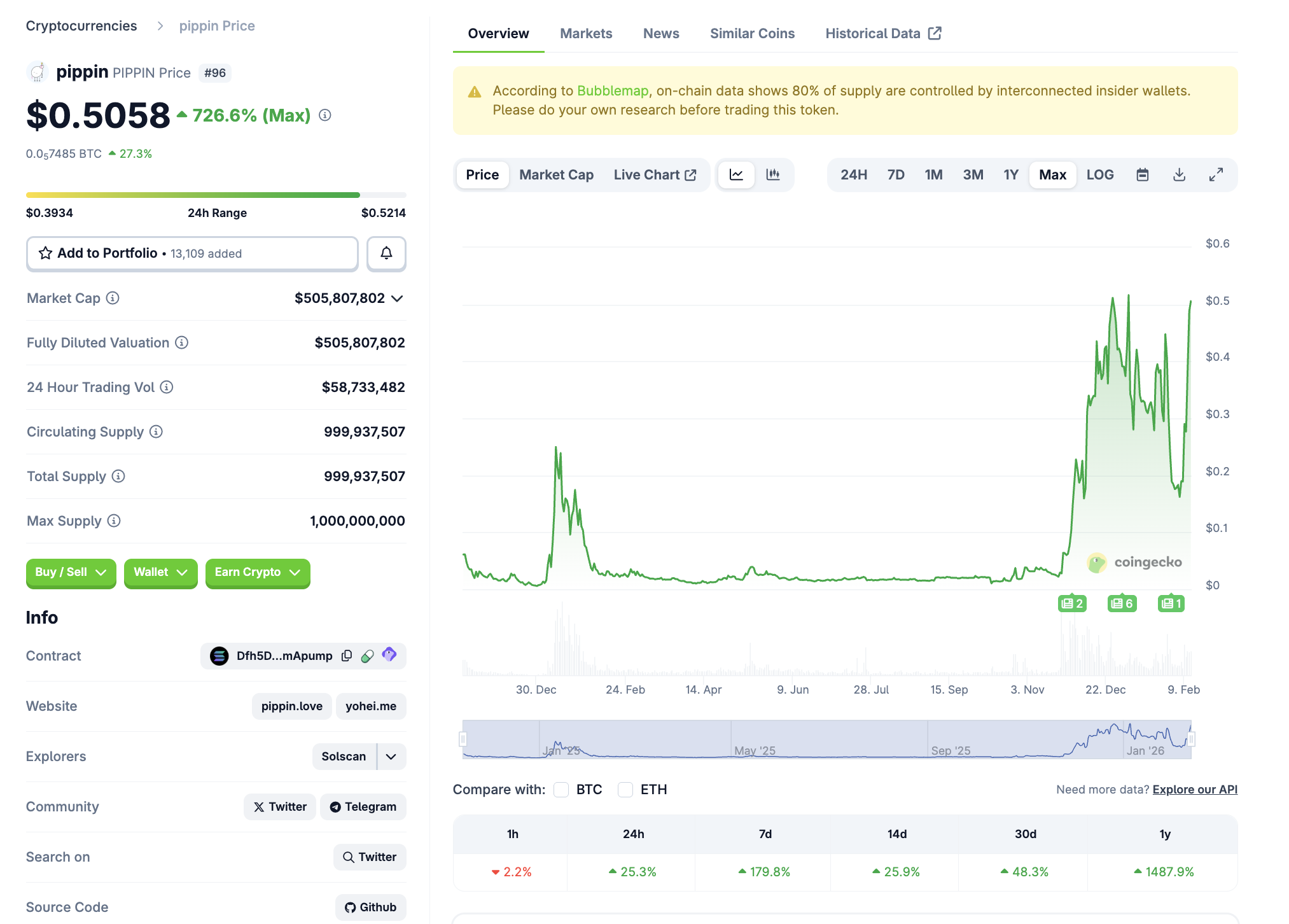1289x924 pixels.
Task: Toggle LOG scale on chart
Action: [x=1099, y=175]
